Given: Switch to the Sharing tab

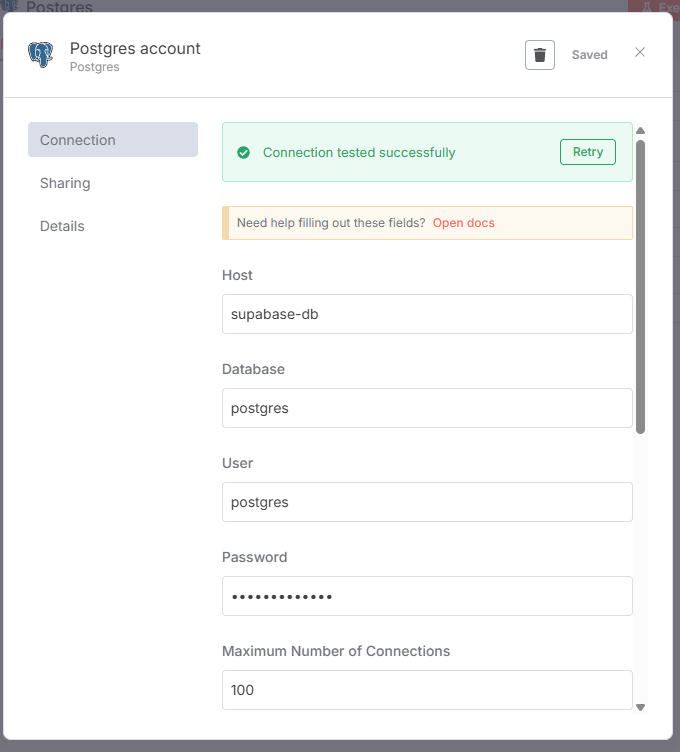Looking at the screenshot, I should pyautogui.click(x=65, y=183).
